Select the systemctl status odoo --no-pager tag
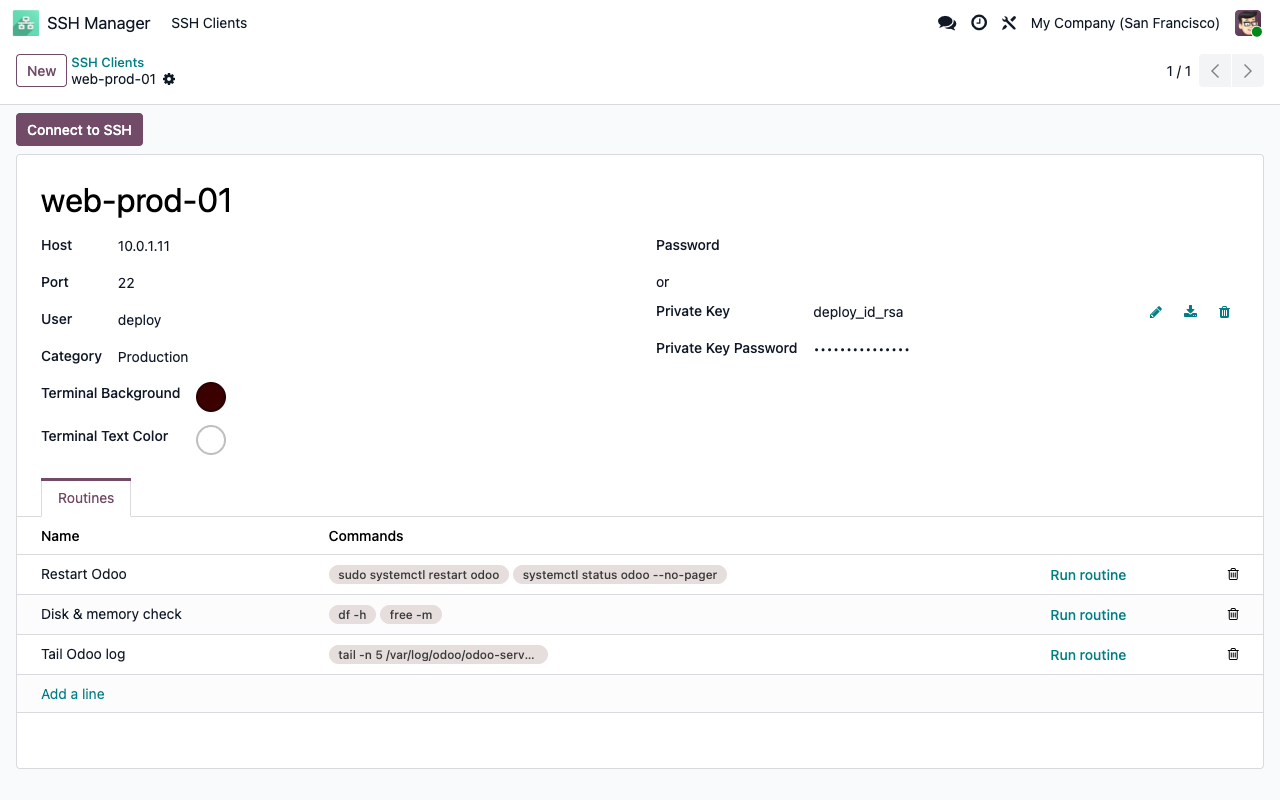The height and width of the screenshot is (800, 1280). pyautogui.click(x=620, y=575)
